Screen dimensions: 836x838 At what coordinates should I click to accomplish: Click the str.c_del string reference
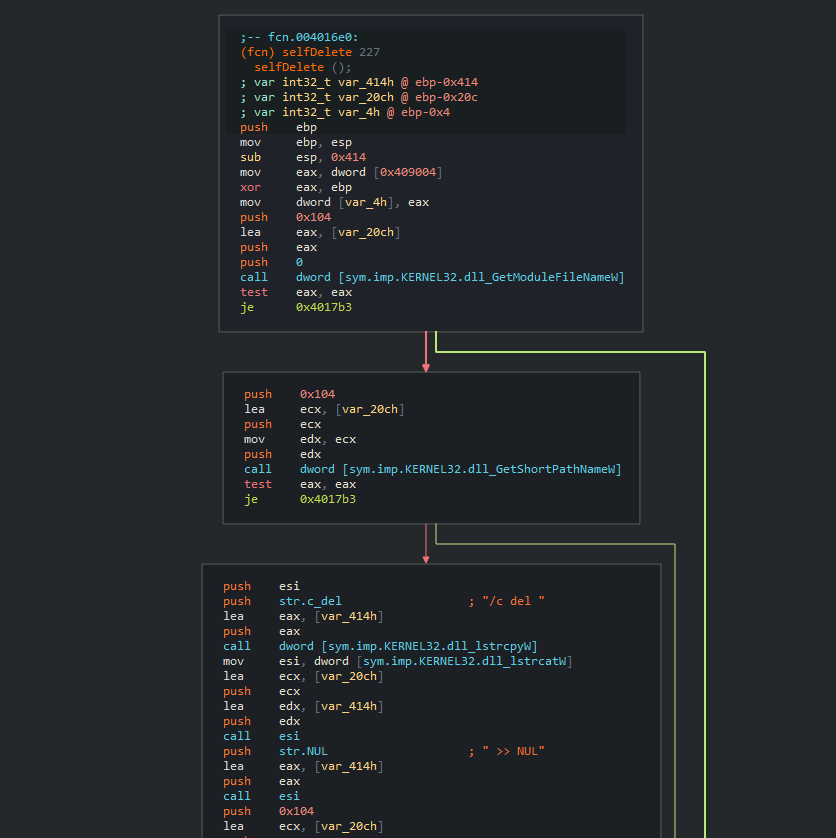(310, 601)
